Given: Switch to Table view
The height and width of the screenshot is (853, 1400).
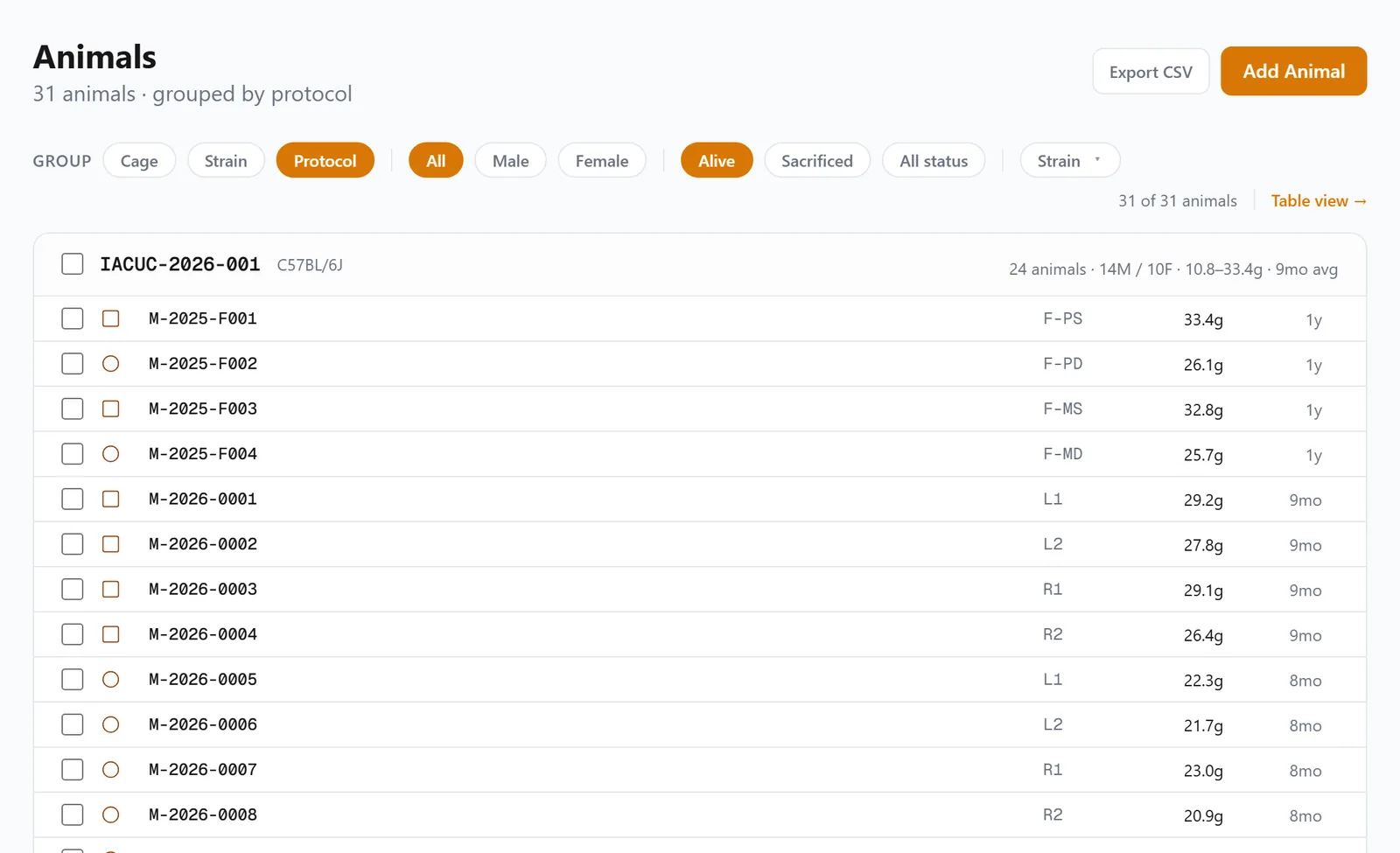Looking at the screenshot, I should (1319, 200).
